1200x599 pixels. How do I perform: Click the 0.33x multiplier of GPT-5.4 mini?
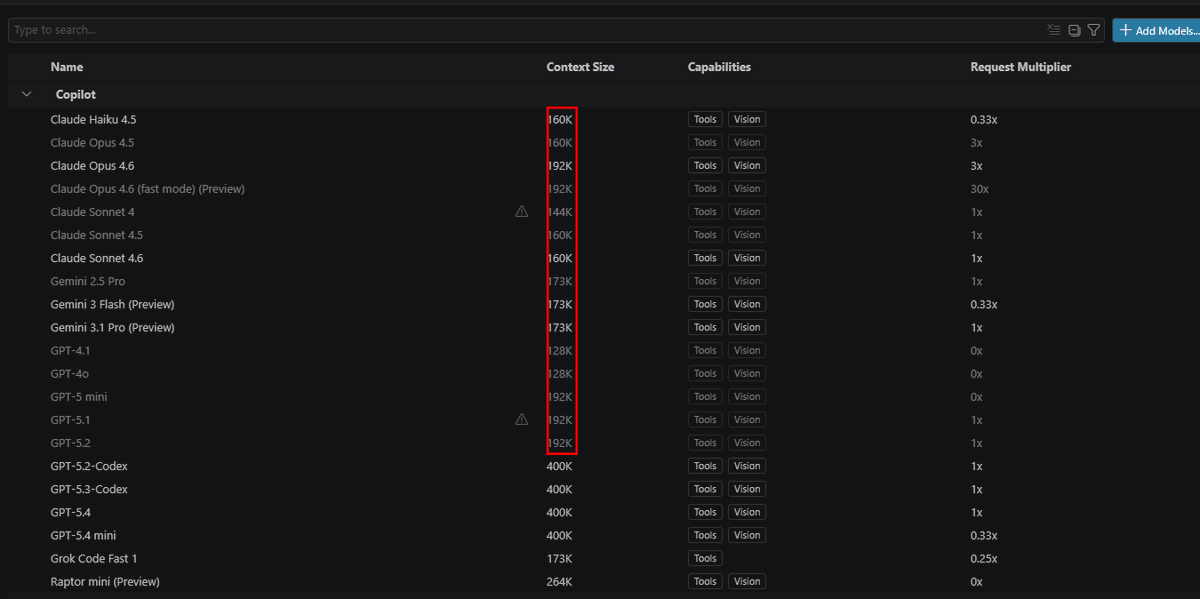[x=983, y=535]
